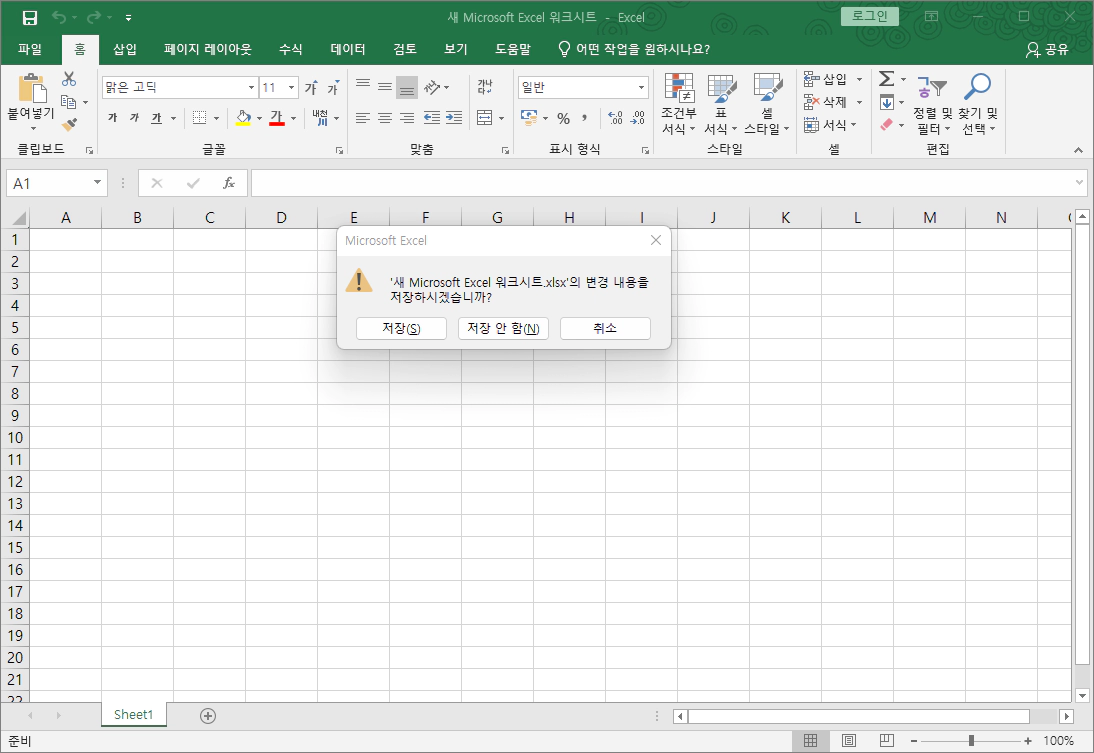Viewport: 1094px width, 753px height.
Task: Click the insert function fx icon
Action: pos(228,184)
